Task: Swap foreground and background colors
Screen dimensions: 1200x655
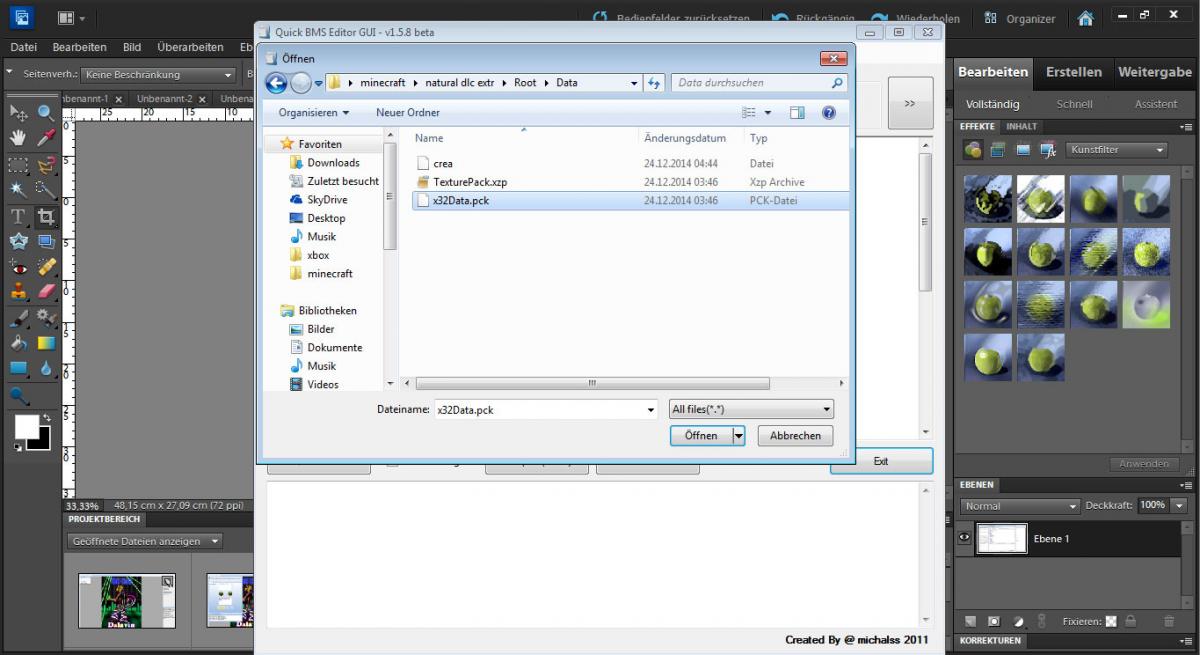Action: (x=45, y=418)
